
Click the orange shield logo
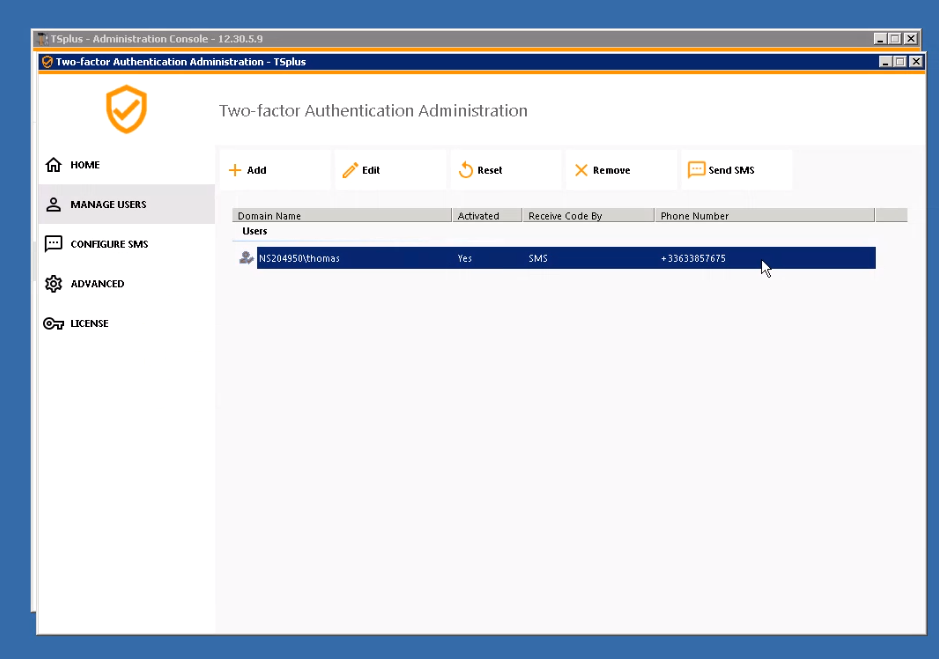pos(127,109)
